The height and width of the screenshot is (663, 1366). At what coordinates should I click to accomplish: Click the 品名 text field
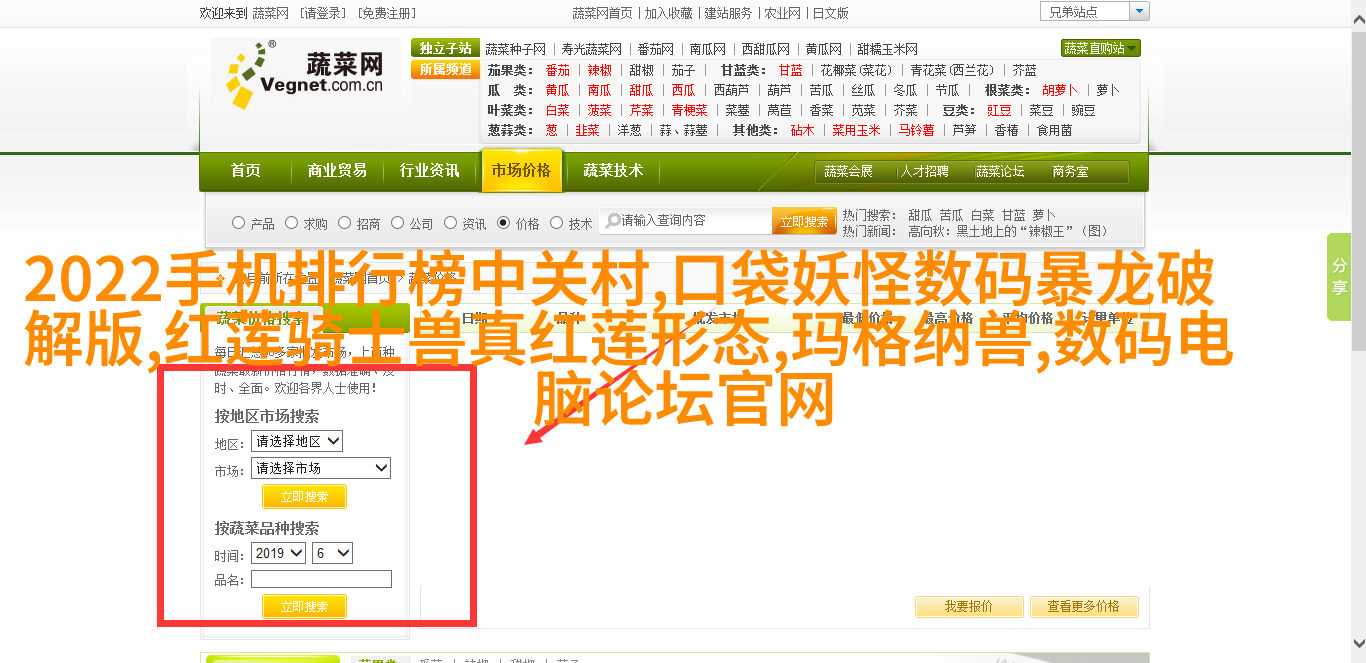(x=321, y=579)
